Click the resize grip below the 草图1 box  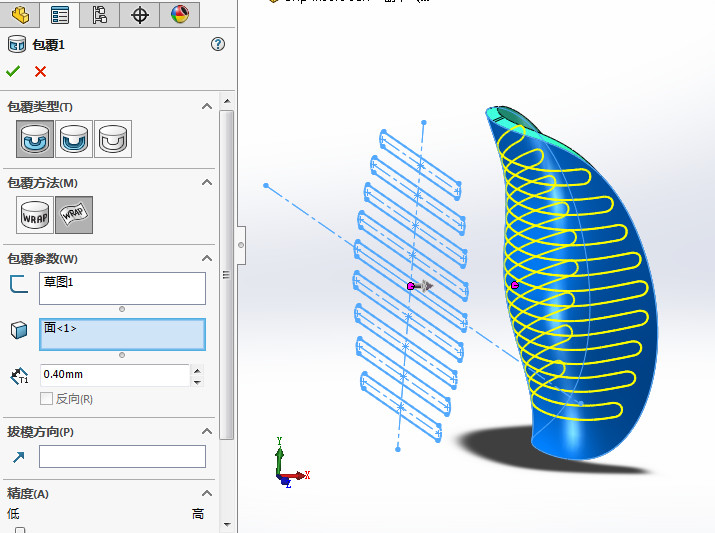click(122, 309)
